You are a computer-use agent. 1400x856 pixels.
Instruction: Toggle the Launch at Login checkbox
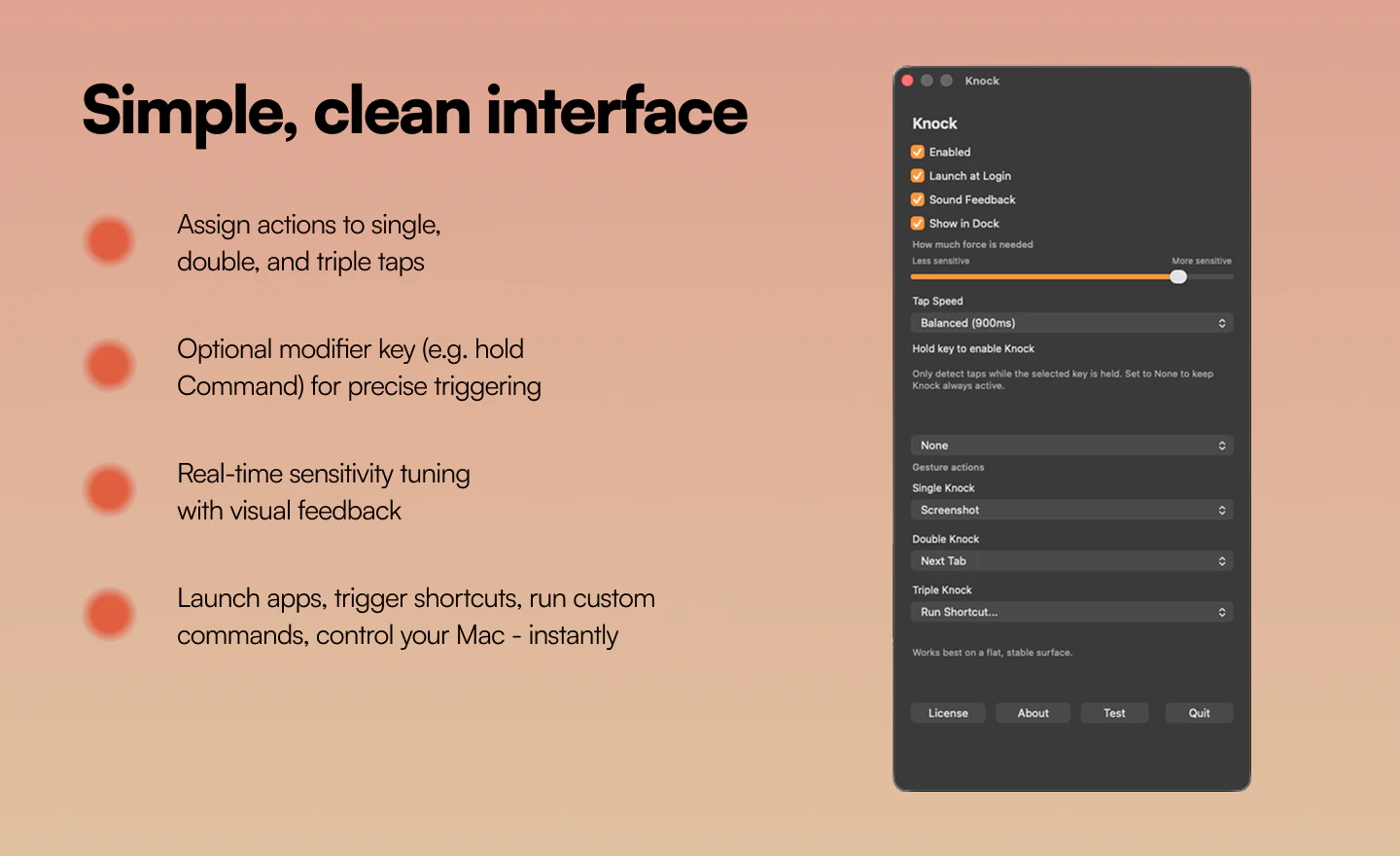point(917,176)
